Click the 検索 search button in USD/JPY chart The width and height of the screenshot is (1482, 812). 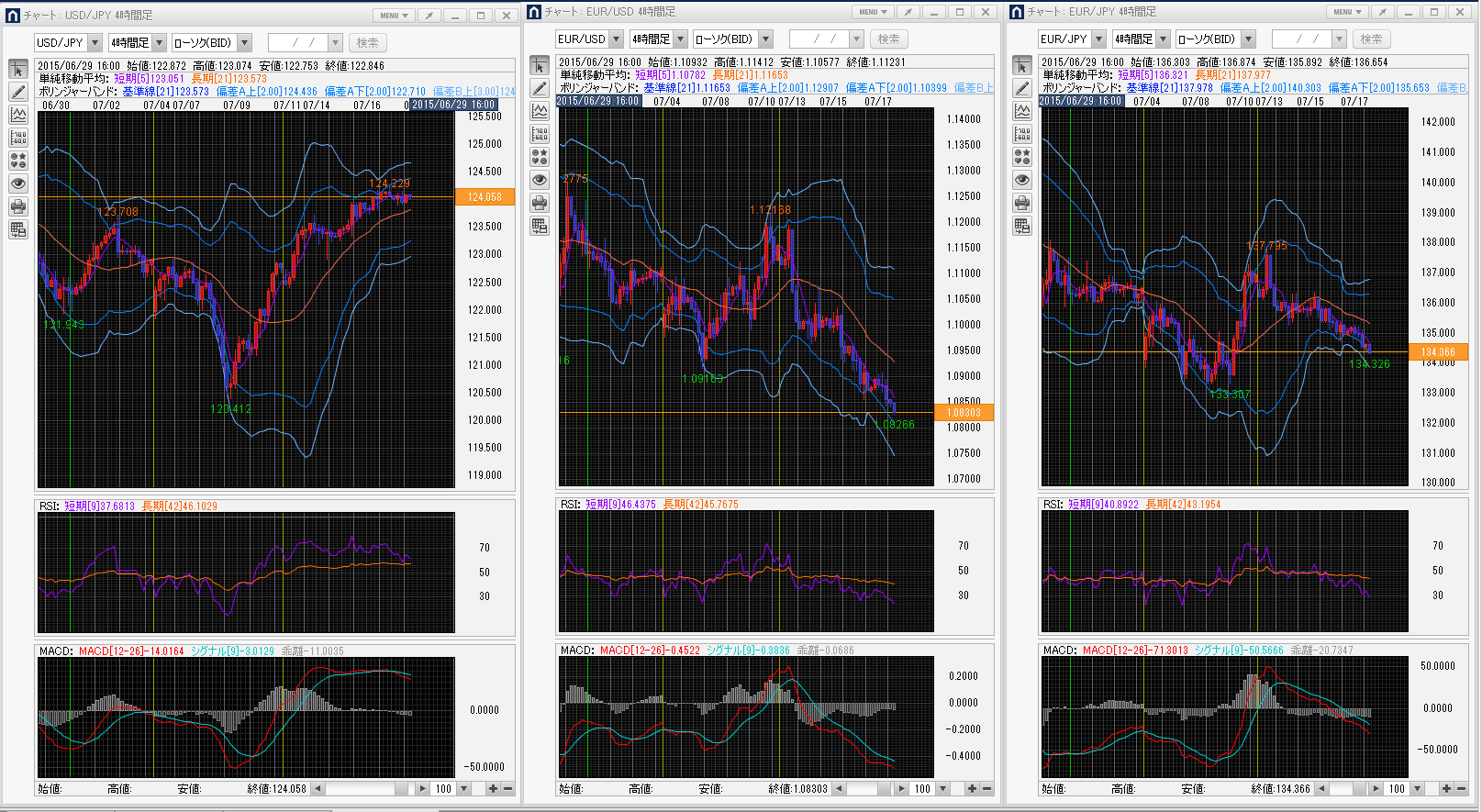(367, 43)
